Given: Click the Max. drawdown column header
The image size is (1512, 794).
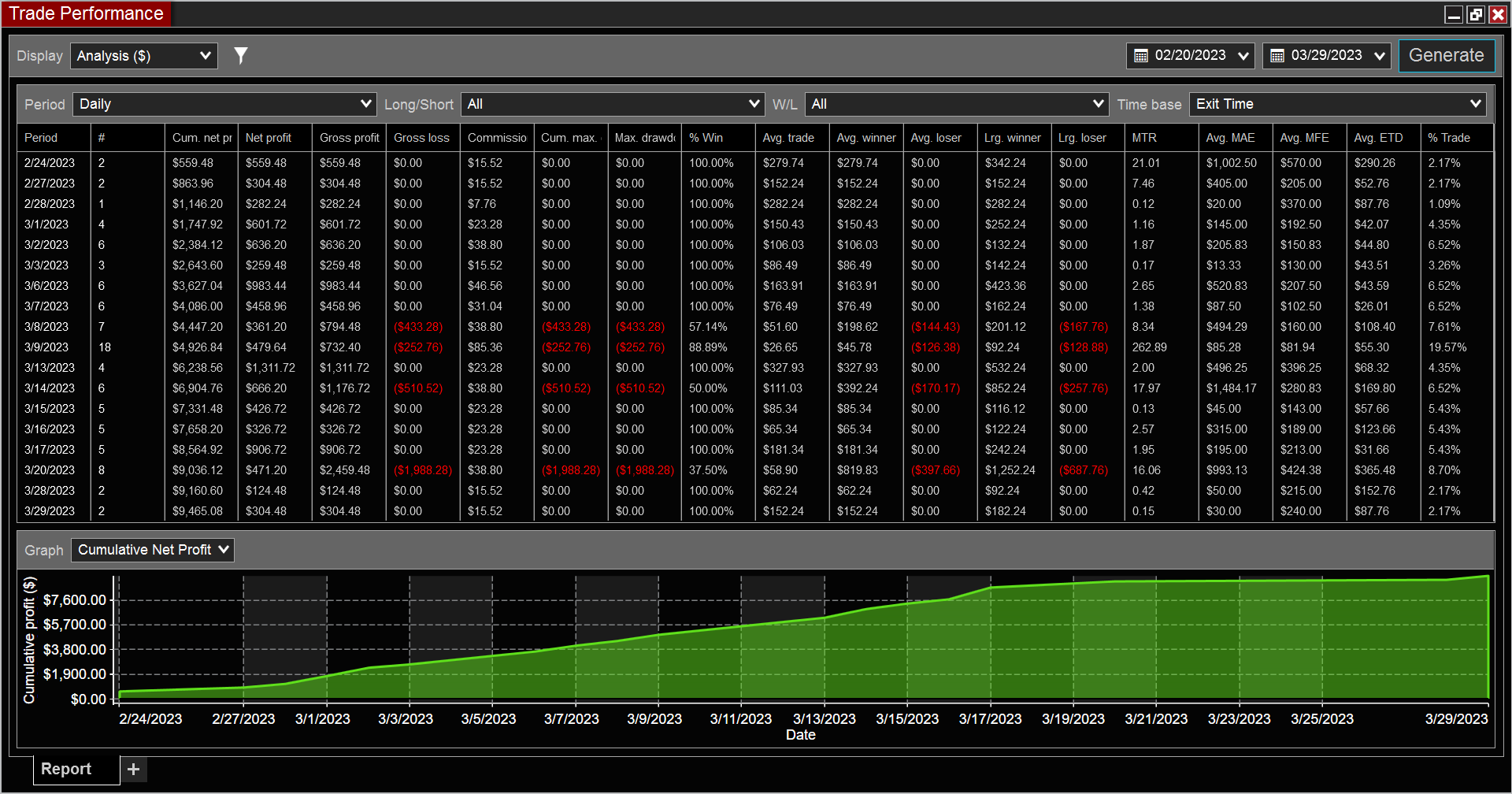Looking at the screenshot, I should (x=645, y=138).
